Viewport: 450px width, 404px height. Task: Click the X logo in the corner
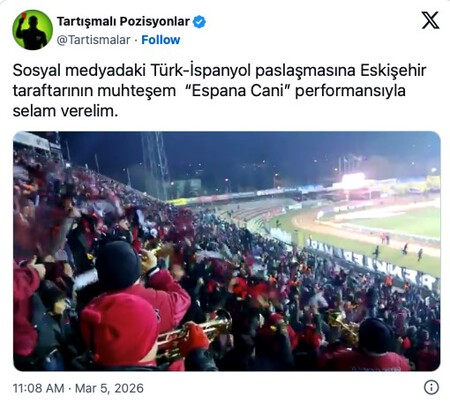tap(430, 20)
